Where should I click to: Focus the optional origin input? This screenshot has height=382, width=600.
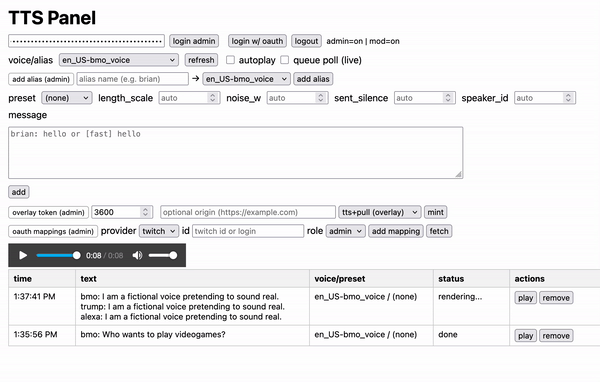click(248, 212)
